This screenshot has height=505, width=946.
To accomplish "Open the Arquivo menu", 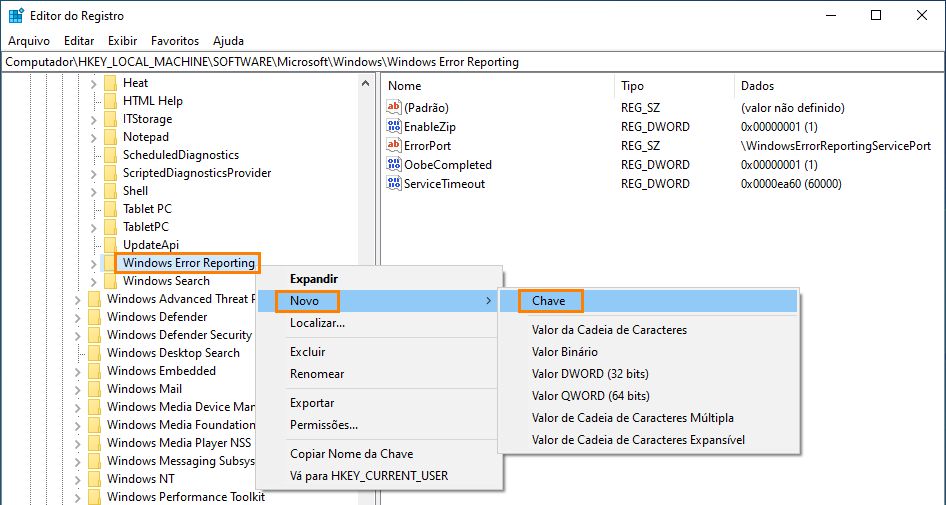I will click(29, 41).
